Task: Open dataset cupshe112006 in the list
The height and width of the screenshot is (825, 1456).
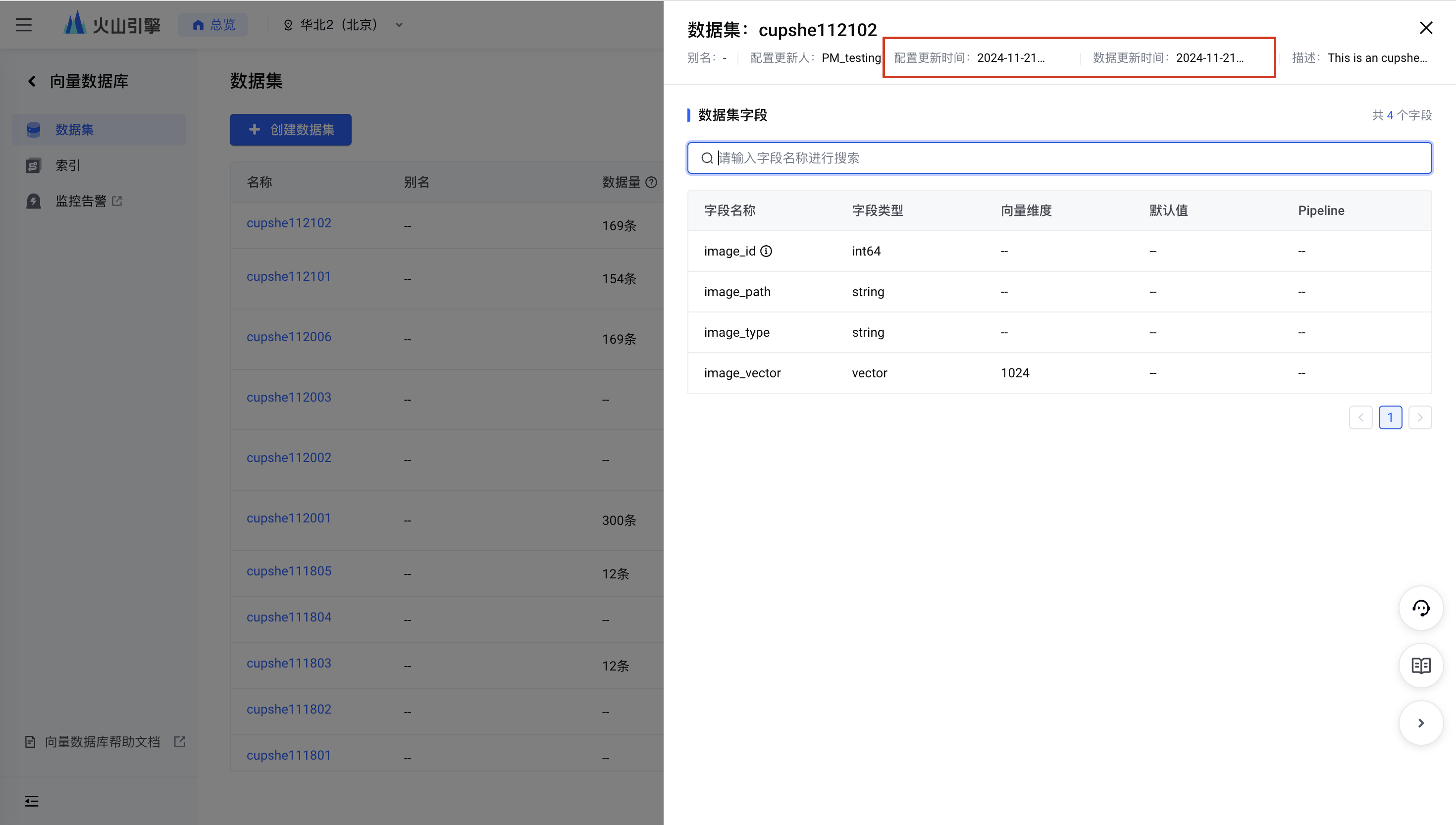Action: tap(288, 337)
